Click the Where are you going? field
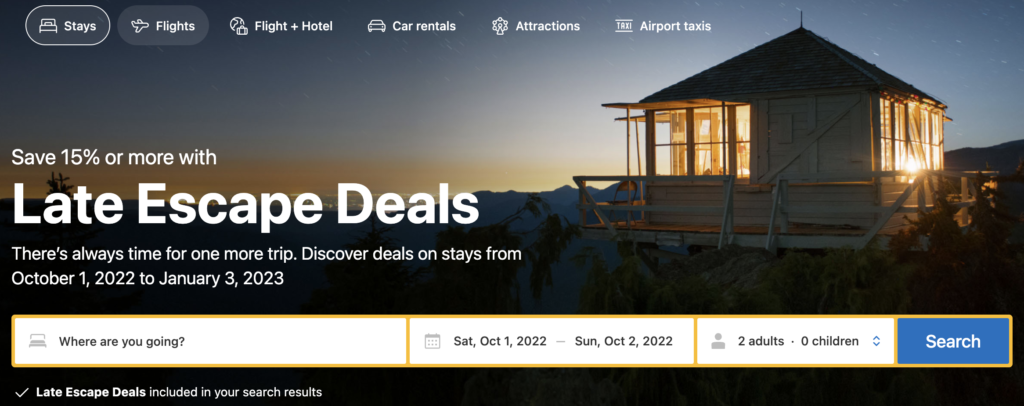Image resolution: width=1024 pixels, height=406 pixels. click(x=210, y=341)
